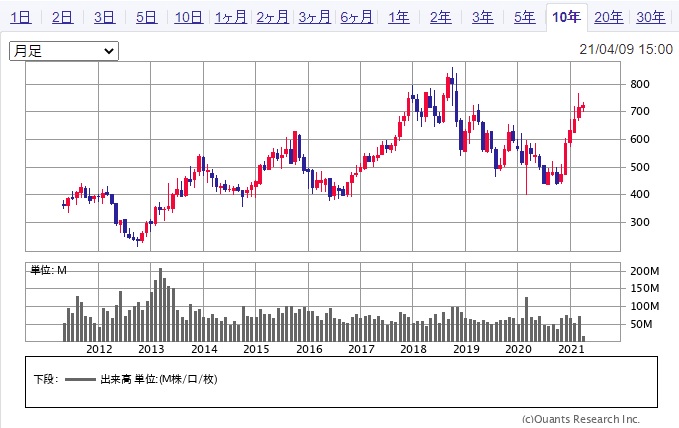The width and height of the screenshot is (679, 428).
Task: Click the (c)Quants Research Inc. credit
Action: 581,419
